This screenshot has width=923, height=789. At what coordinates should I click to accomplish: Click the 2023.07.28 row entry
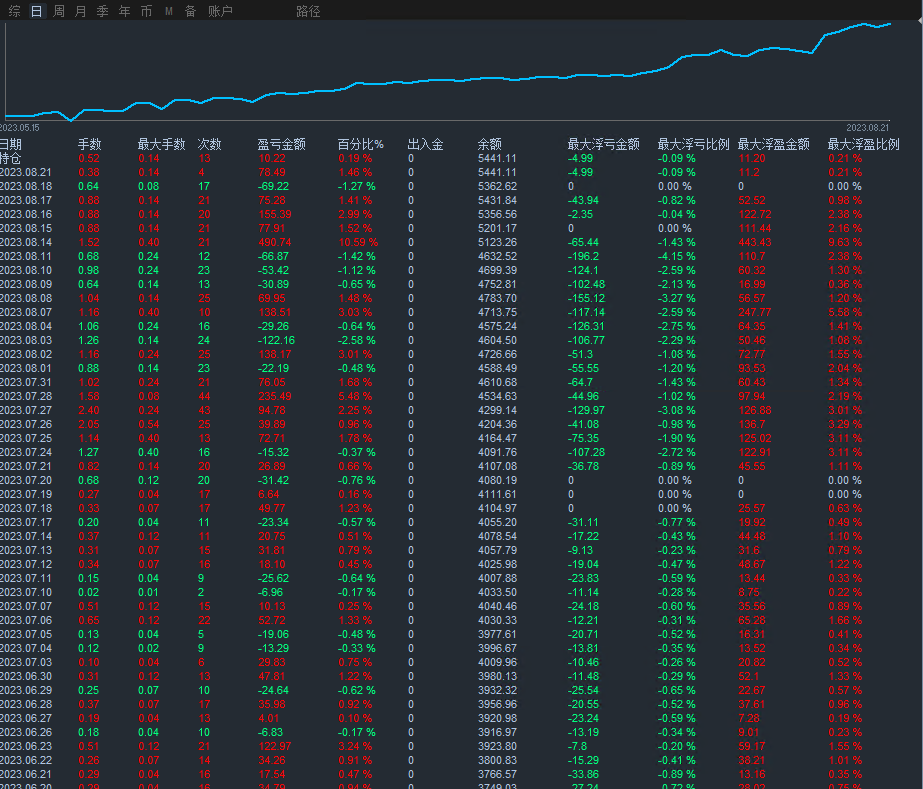click(26, 396)
